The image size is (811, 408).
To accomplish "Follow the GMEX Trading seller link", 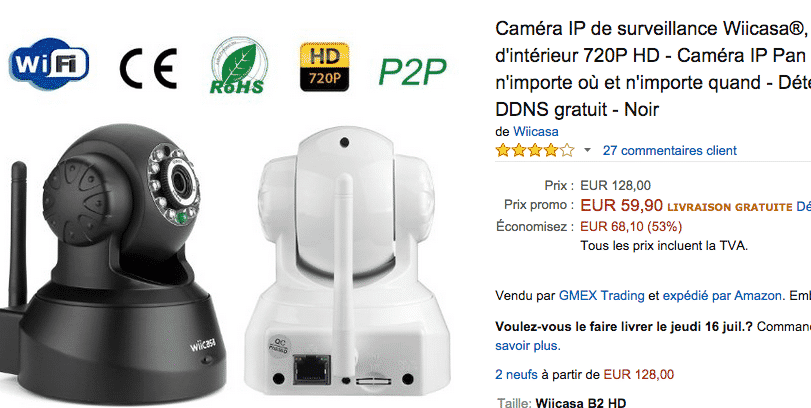I will (x=602, y=296).
